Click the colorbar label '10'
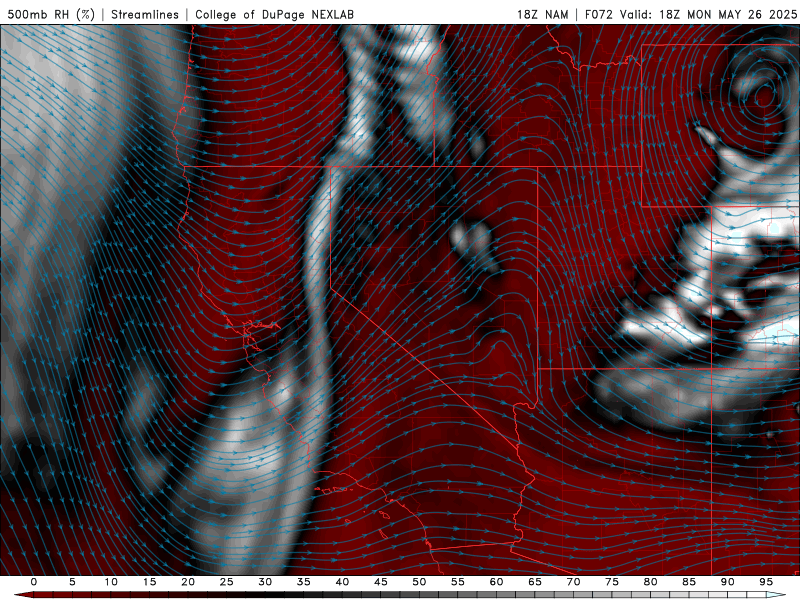Image resolution: width=800 pixels, height=600 pixels. click(x=111, y=582)
